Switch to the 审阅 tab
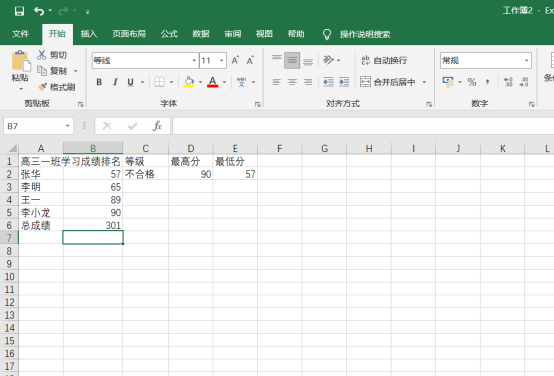Viewport: 554px width, 376px height. pos(232,34)
